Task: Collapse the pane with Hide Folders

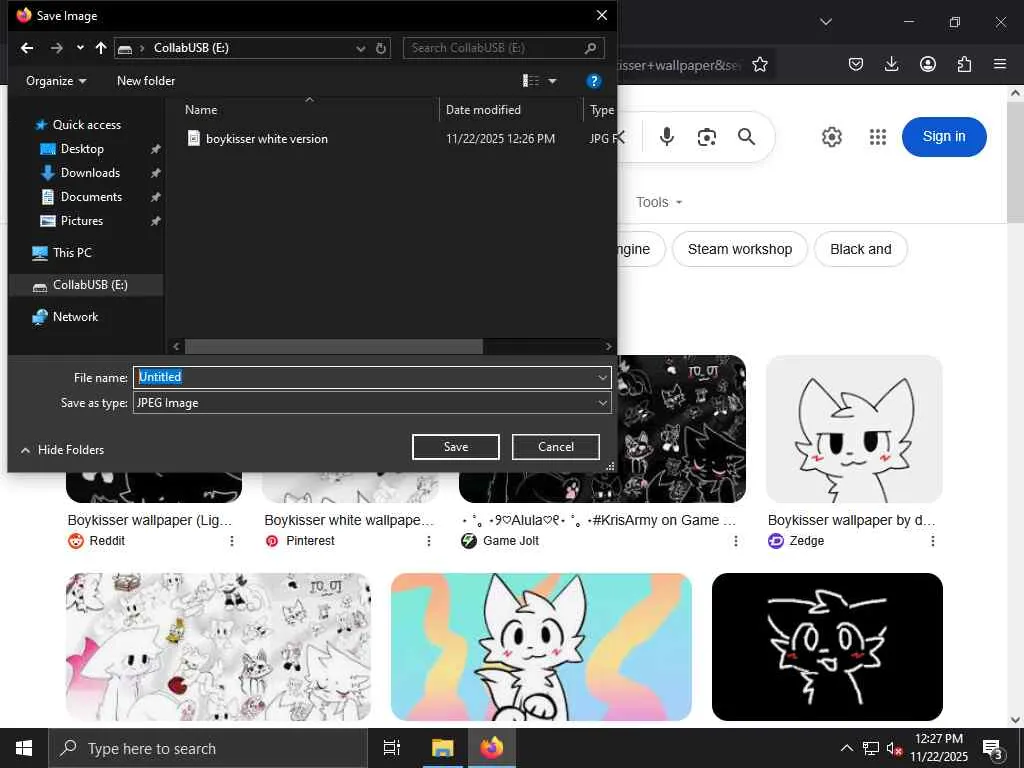Action: point(62,450)
